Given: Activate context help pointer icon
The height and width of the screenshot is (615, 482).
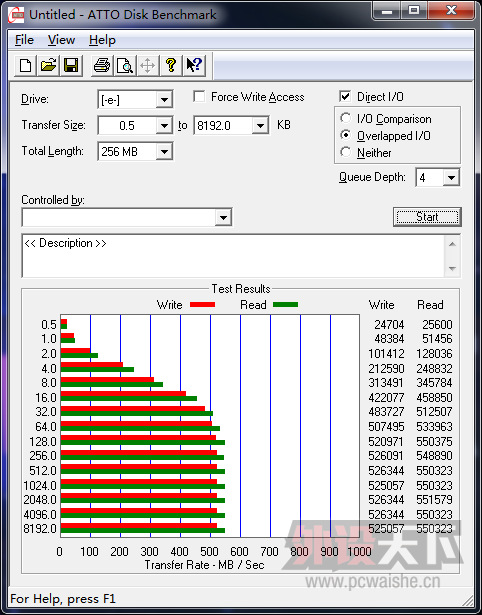Looking at the screenshot, I should (194, 65).
